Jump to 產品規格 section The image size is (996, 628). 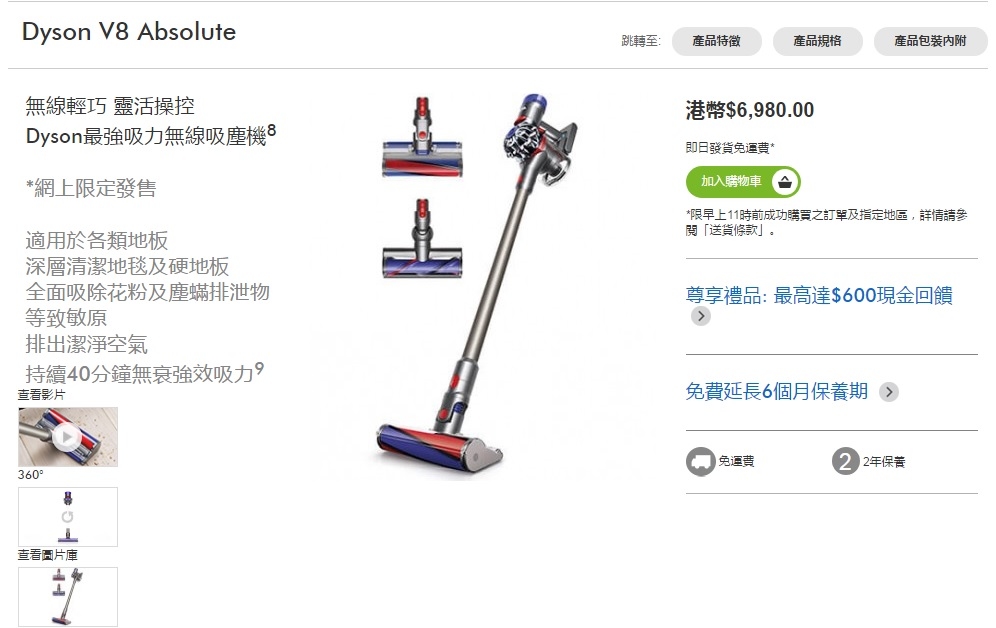[x=818, y=41]
